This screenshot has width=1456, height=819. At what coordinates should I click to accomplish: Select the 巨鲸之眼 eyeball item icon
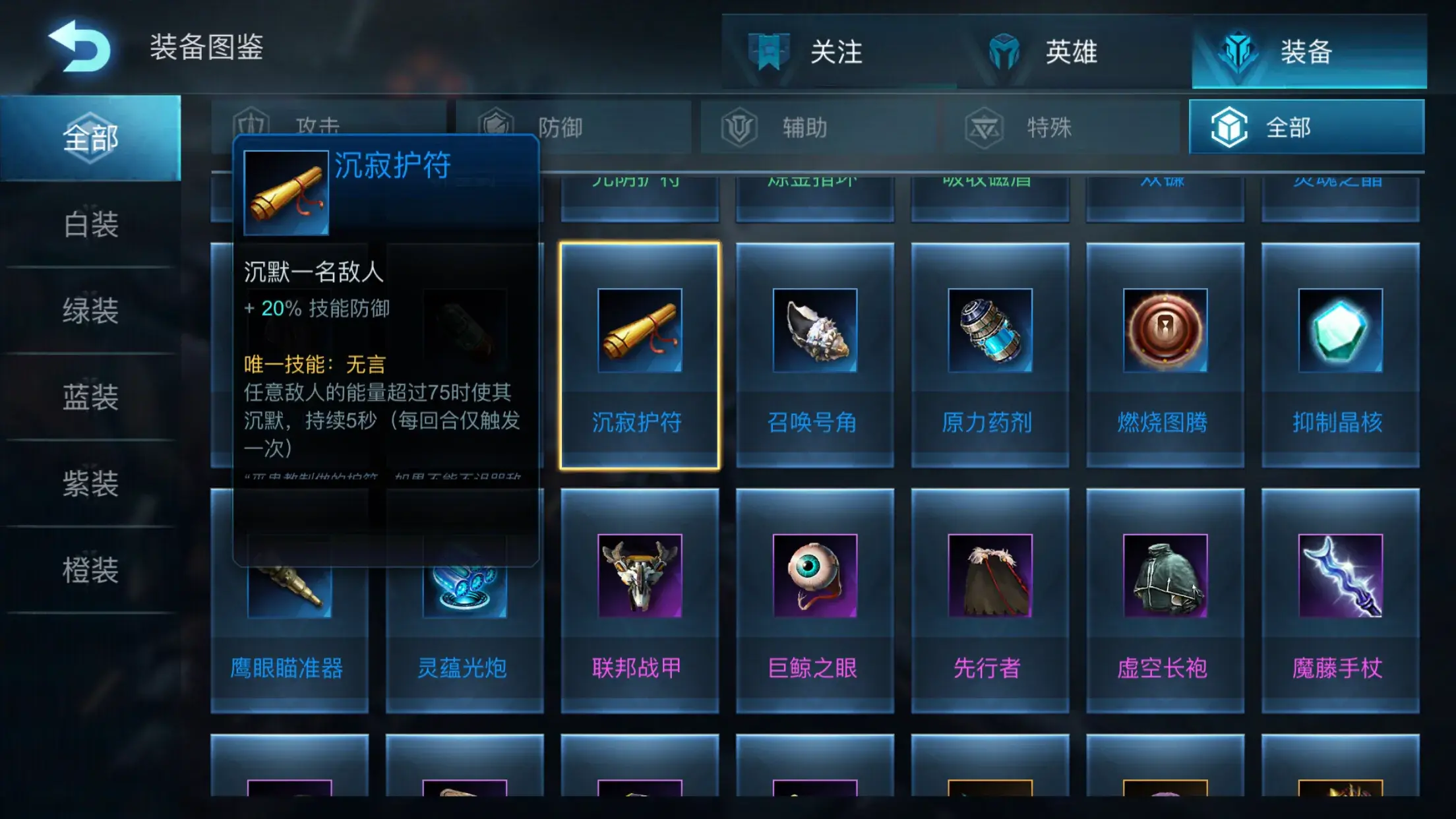(815, 576)
